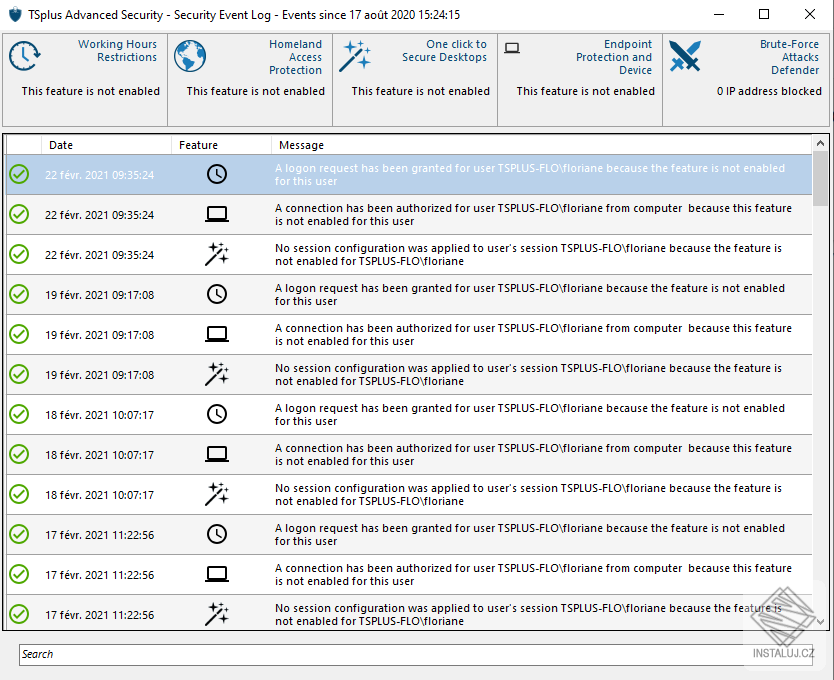Viewport: 834px width, 680px height.
Task: Open Homeland Access Protection feature link
Action: [295, 57]
